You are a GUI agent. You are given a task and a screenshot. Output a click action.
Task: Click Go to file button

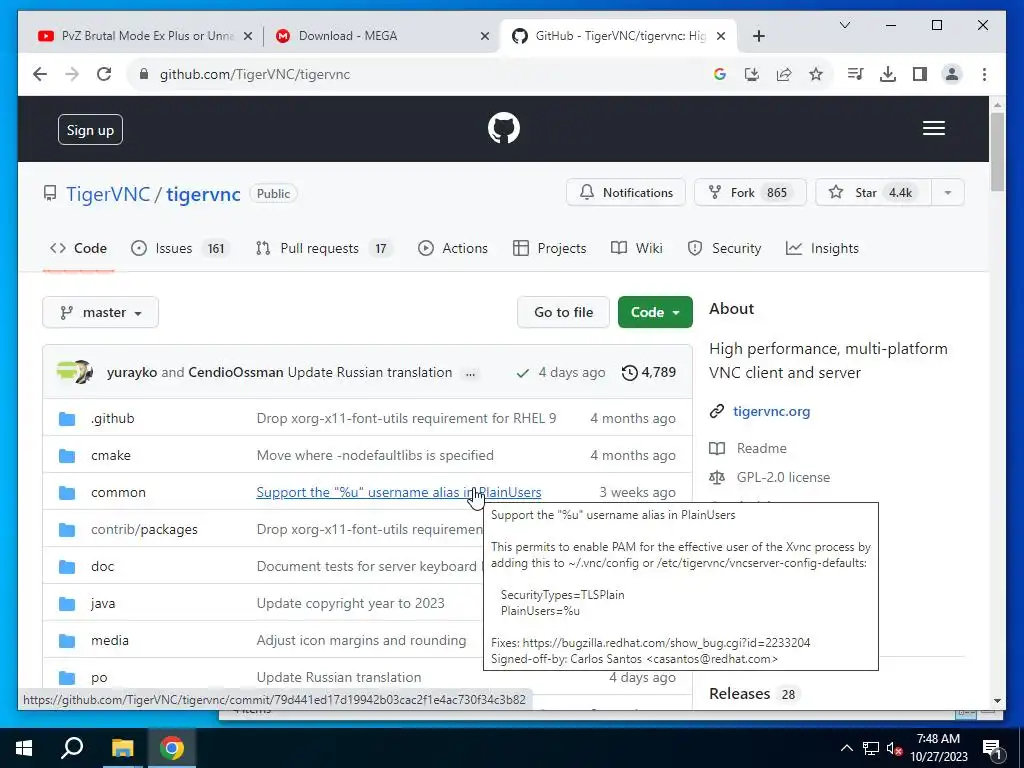[x=564, y=312]
